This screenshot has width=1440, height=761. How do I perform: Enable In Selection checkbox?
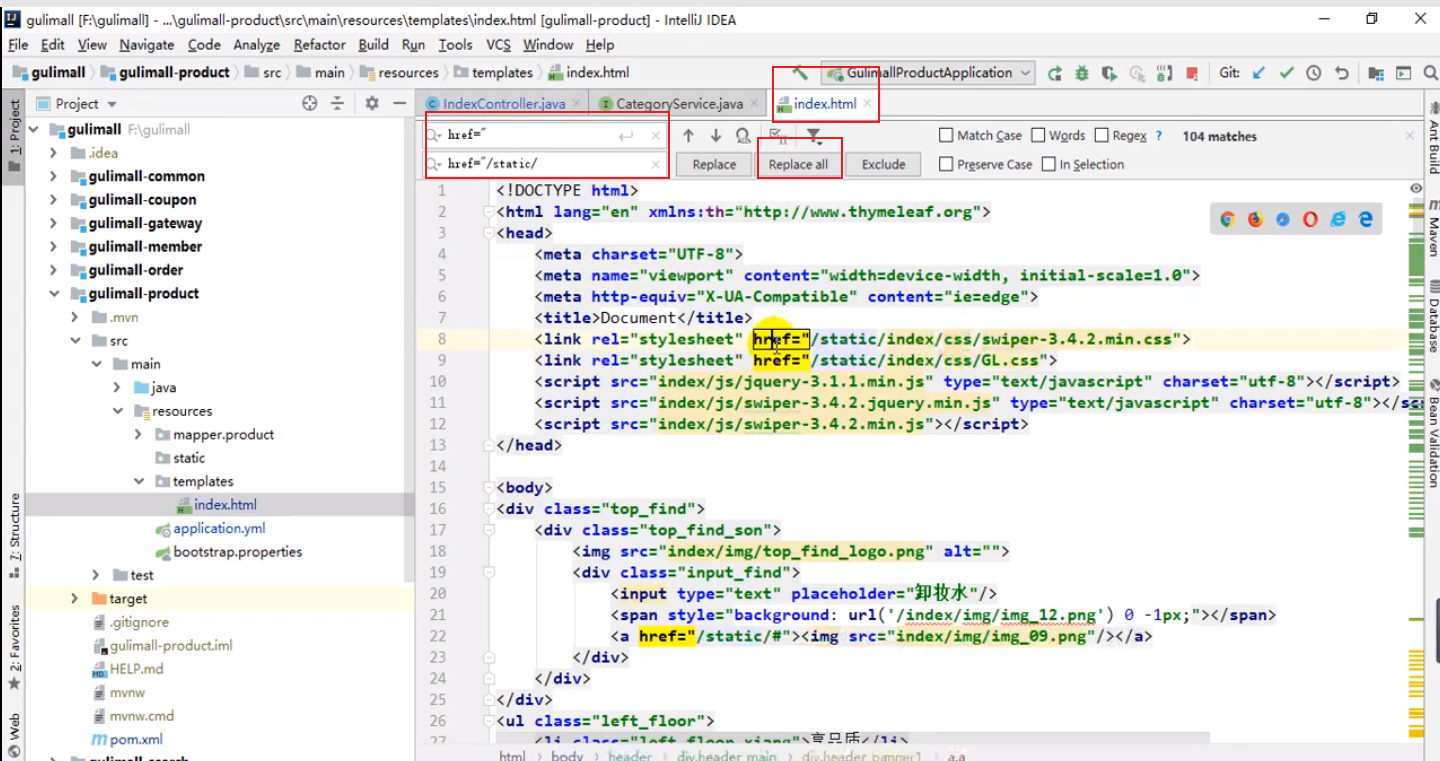[x=1049, y=164]
